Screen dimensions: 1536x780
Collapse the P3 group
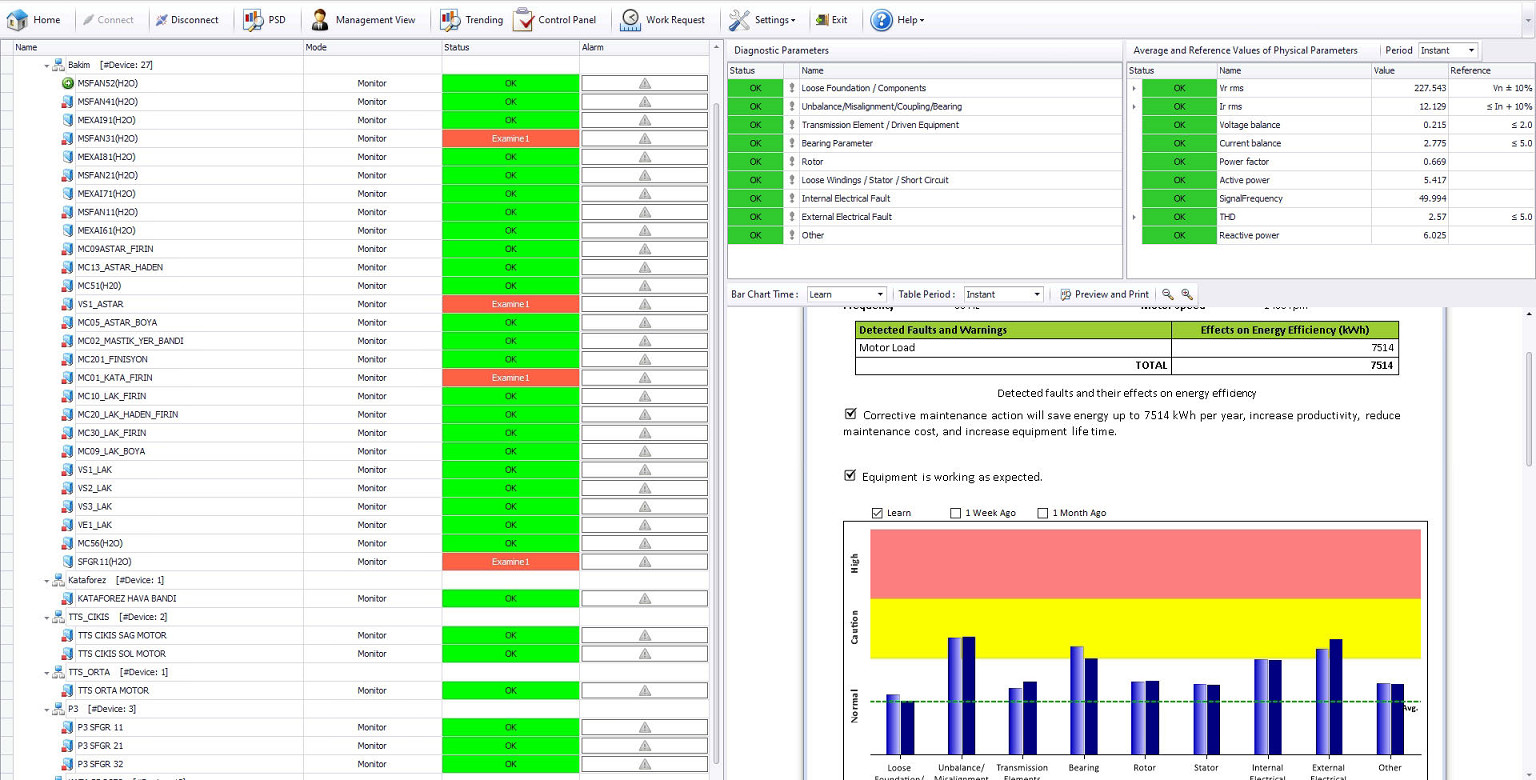point(46,709)
